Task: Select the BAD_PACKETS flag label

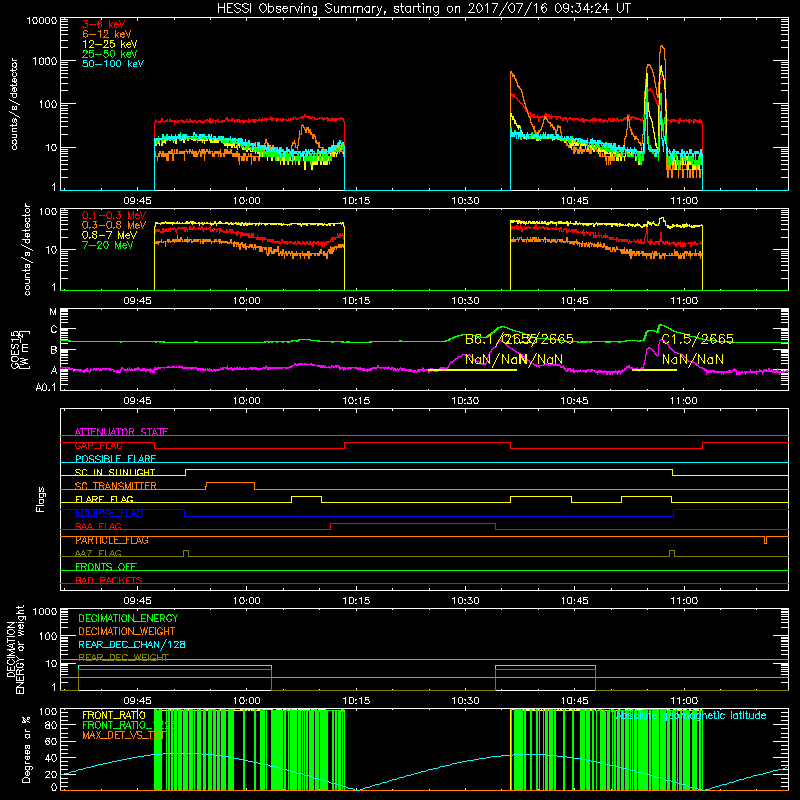Action: pyautogui.click(x=109, y=580)
